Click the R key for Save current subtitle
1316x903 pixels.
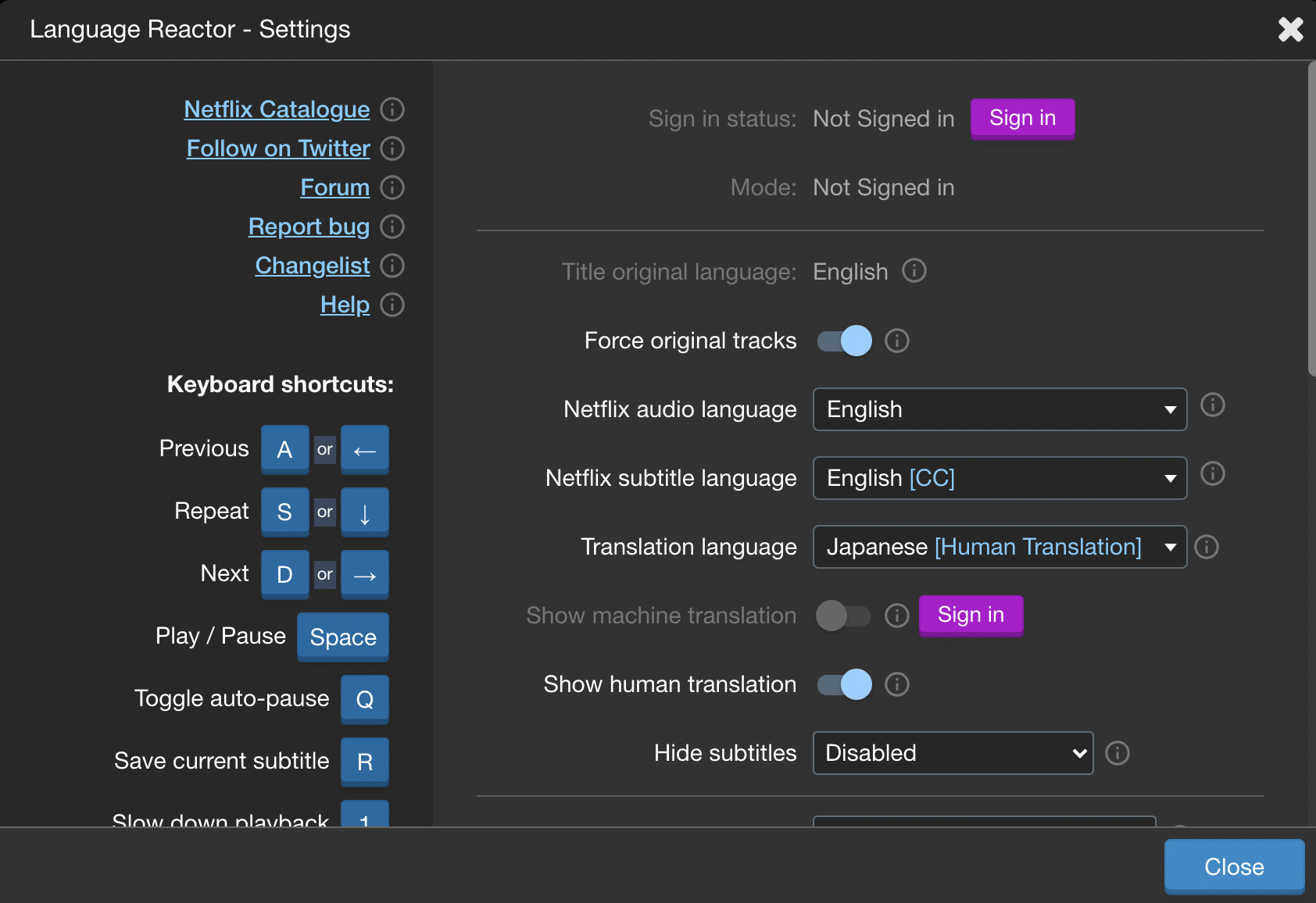(x=365, y=762)
